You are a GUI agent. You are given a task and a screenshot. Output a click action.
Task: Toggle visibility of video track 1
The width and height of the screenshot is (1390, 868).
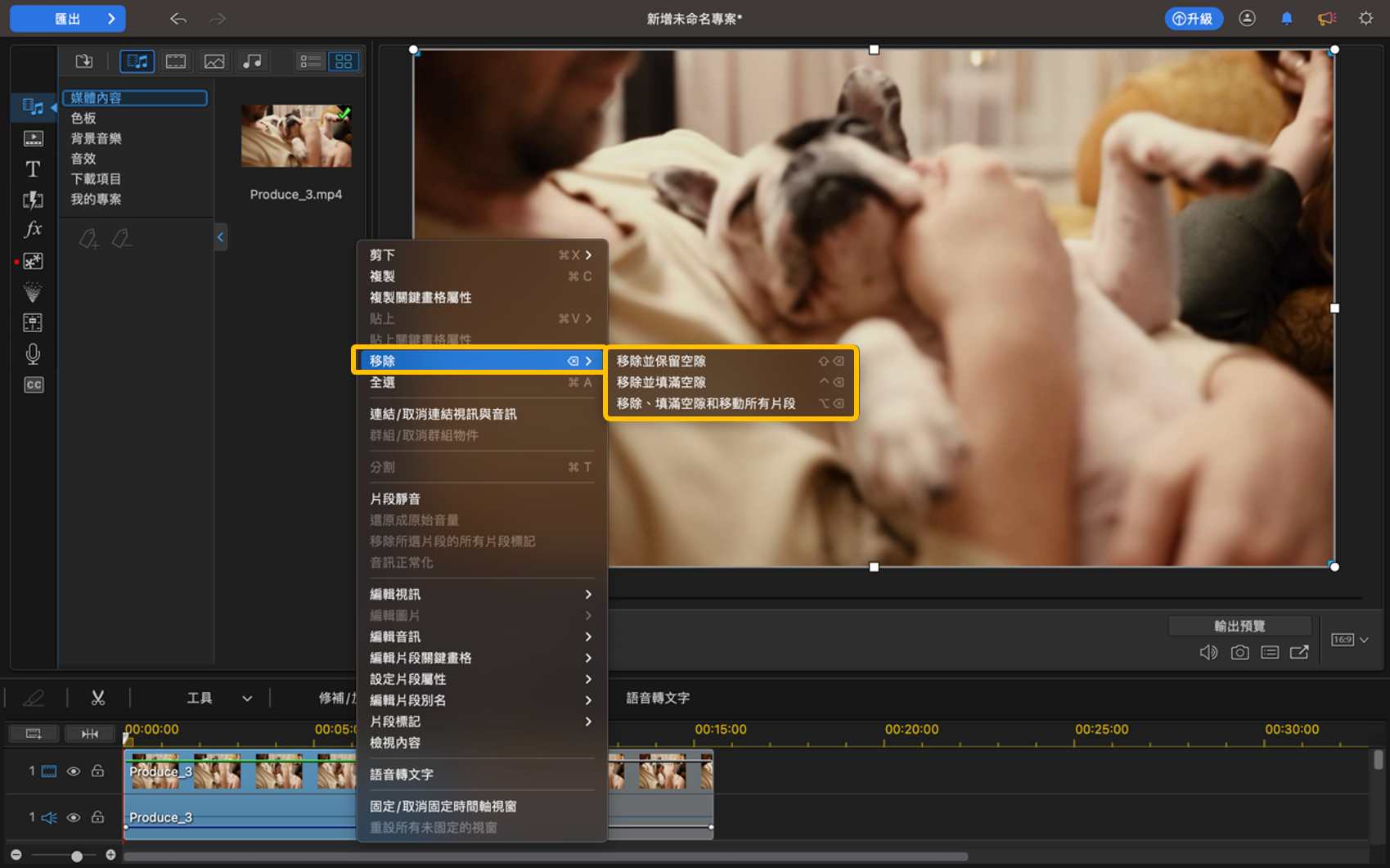[74, 771]
